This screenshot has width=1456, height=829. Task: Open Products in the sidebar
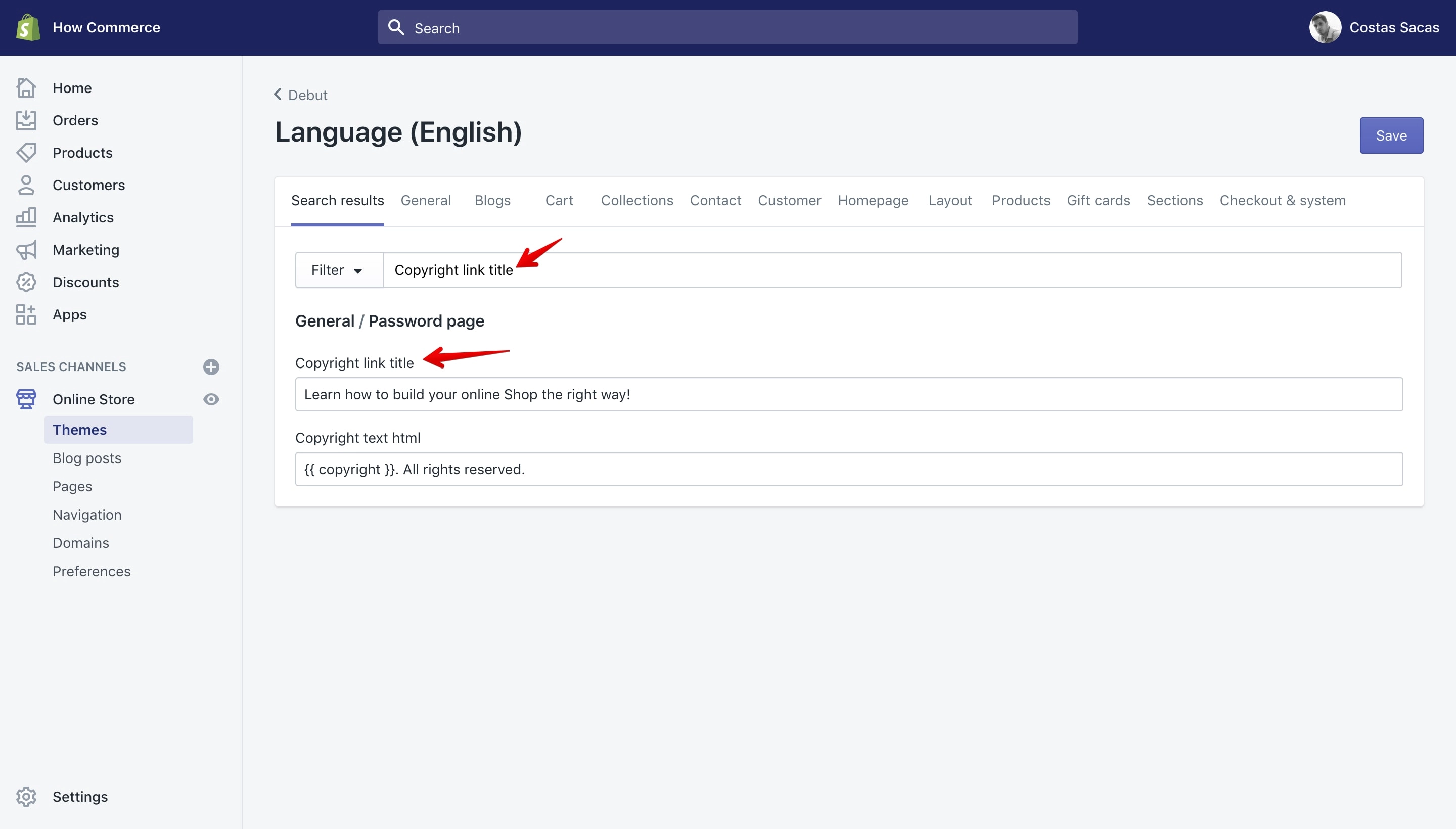click(82, 153)
